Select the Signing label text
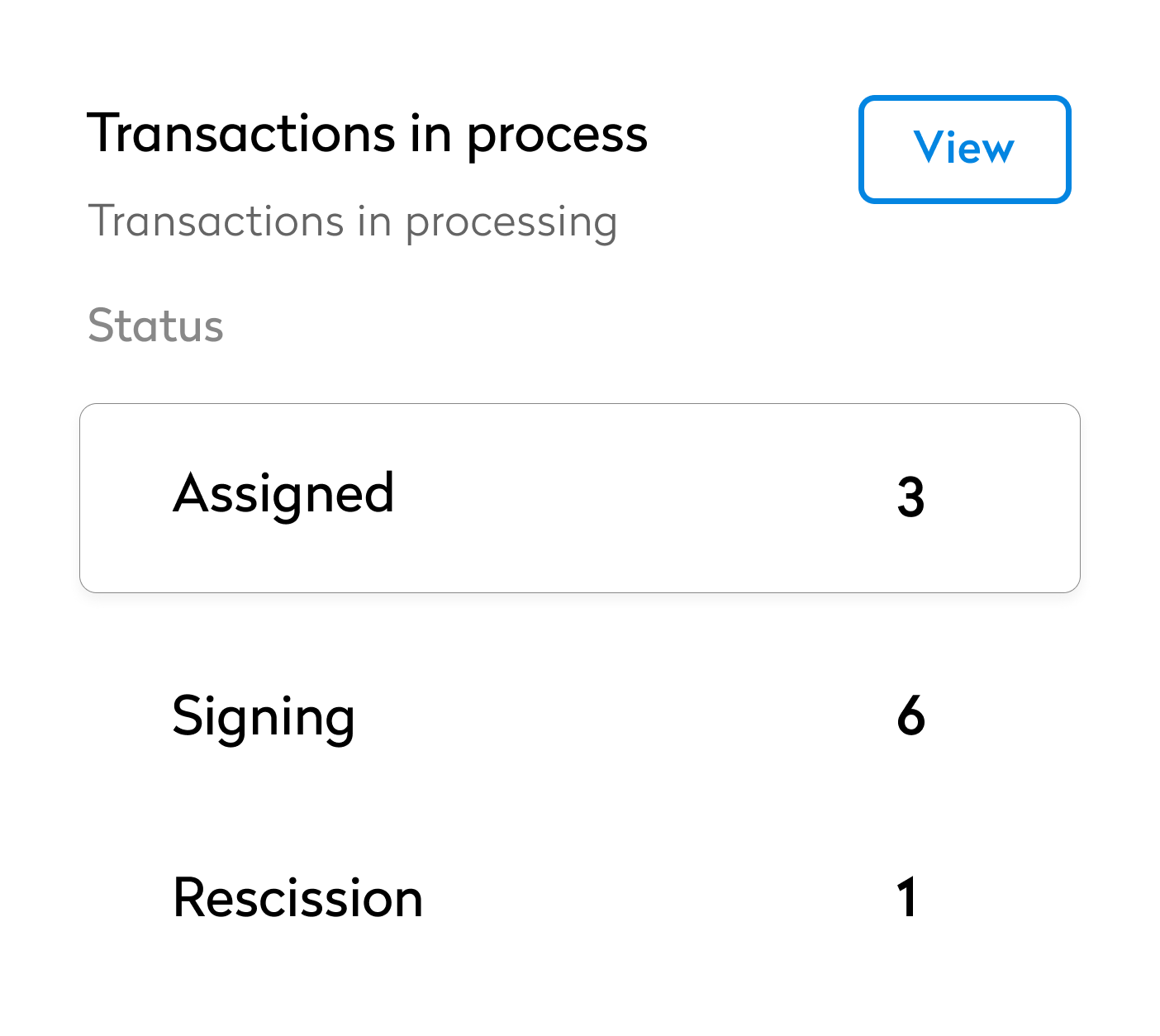The image size is (1160, 1036). (x=264, y=717)
